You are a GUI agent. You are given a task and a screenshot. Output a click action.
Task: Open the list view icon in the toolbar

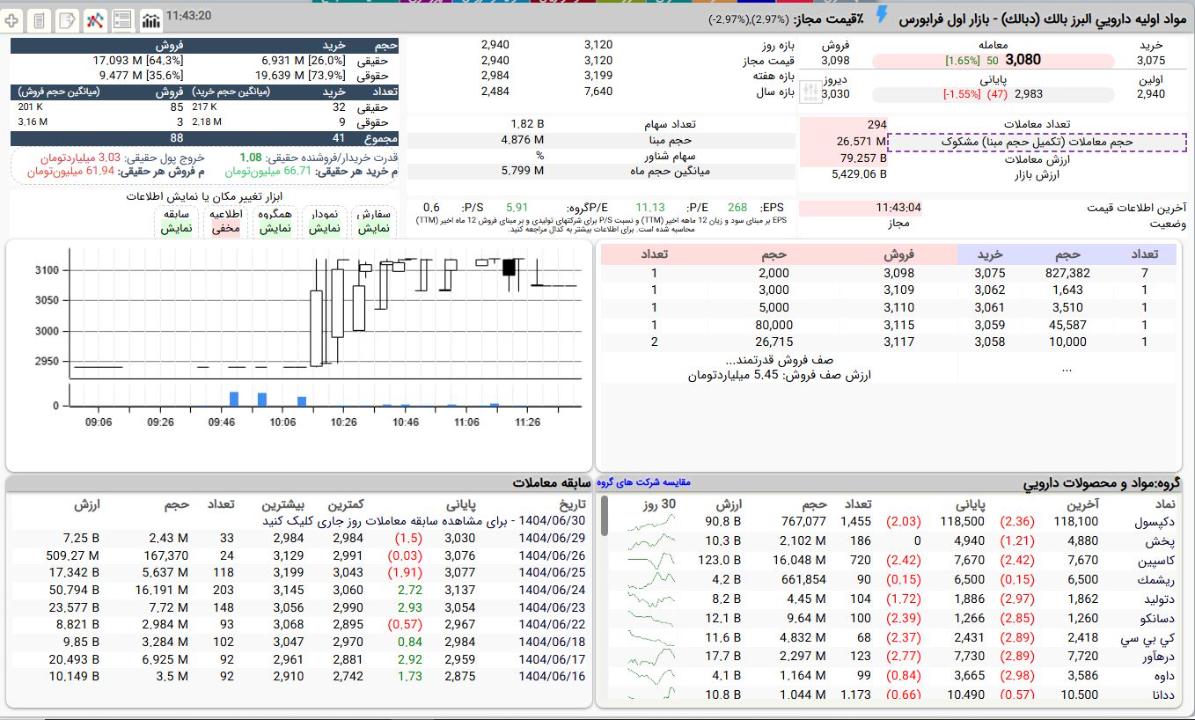(123, 20)
